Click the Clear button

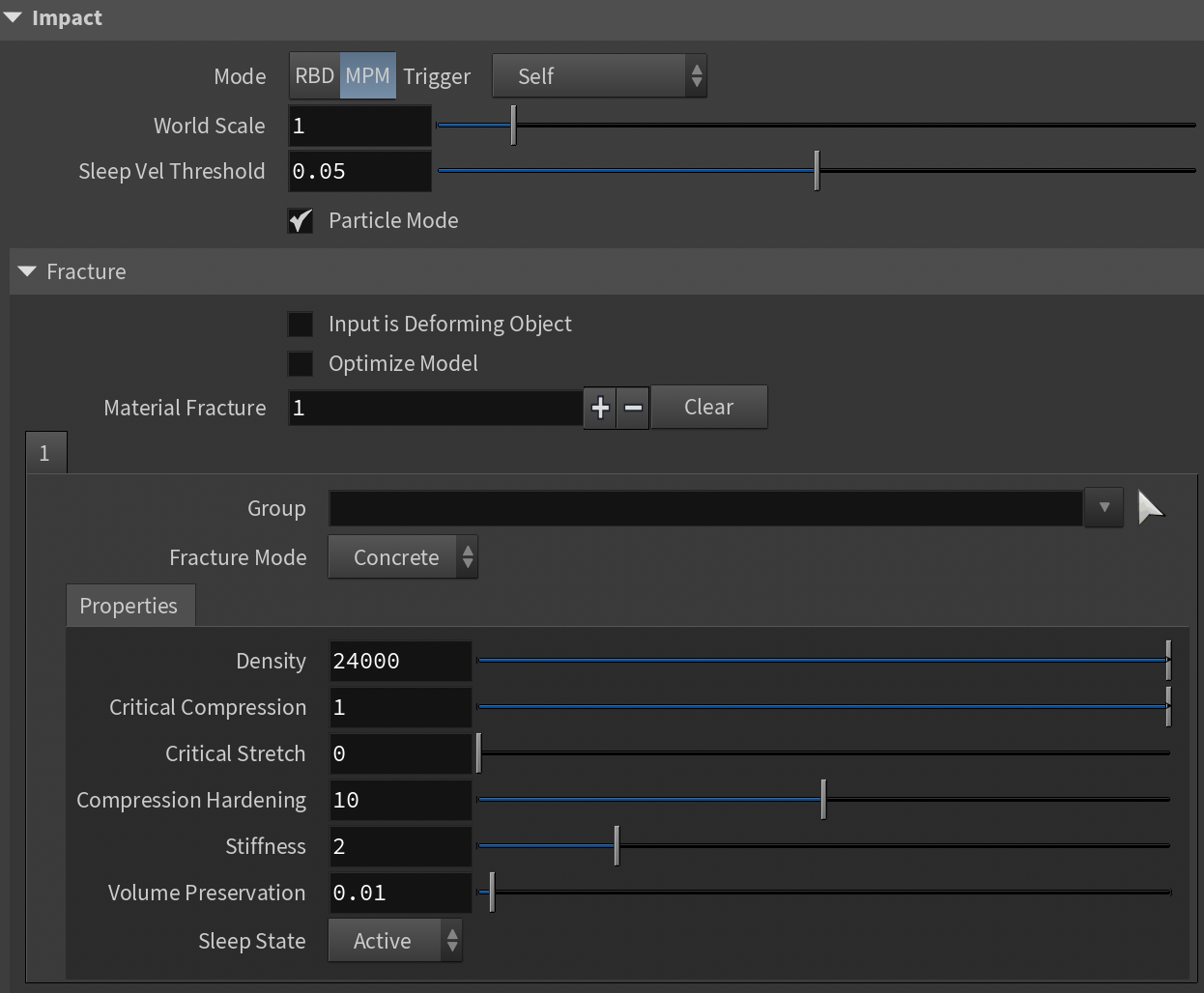708,408
